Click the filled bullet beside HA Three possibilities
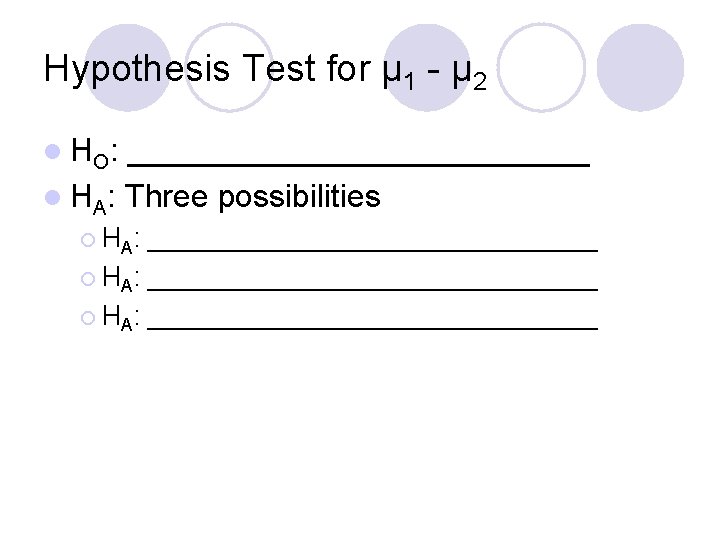The image size is (720, 540). point(53,197)
